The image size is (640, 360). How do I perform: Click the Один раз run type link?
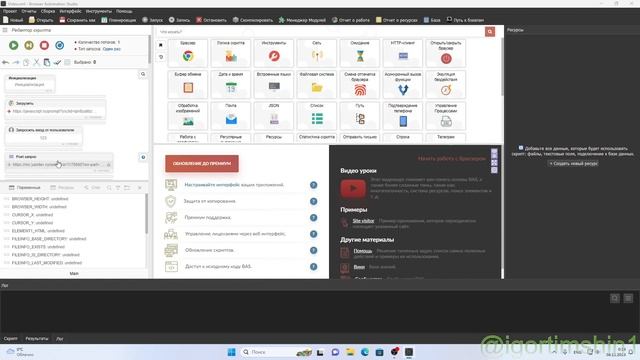coord(111,49)
